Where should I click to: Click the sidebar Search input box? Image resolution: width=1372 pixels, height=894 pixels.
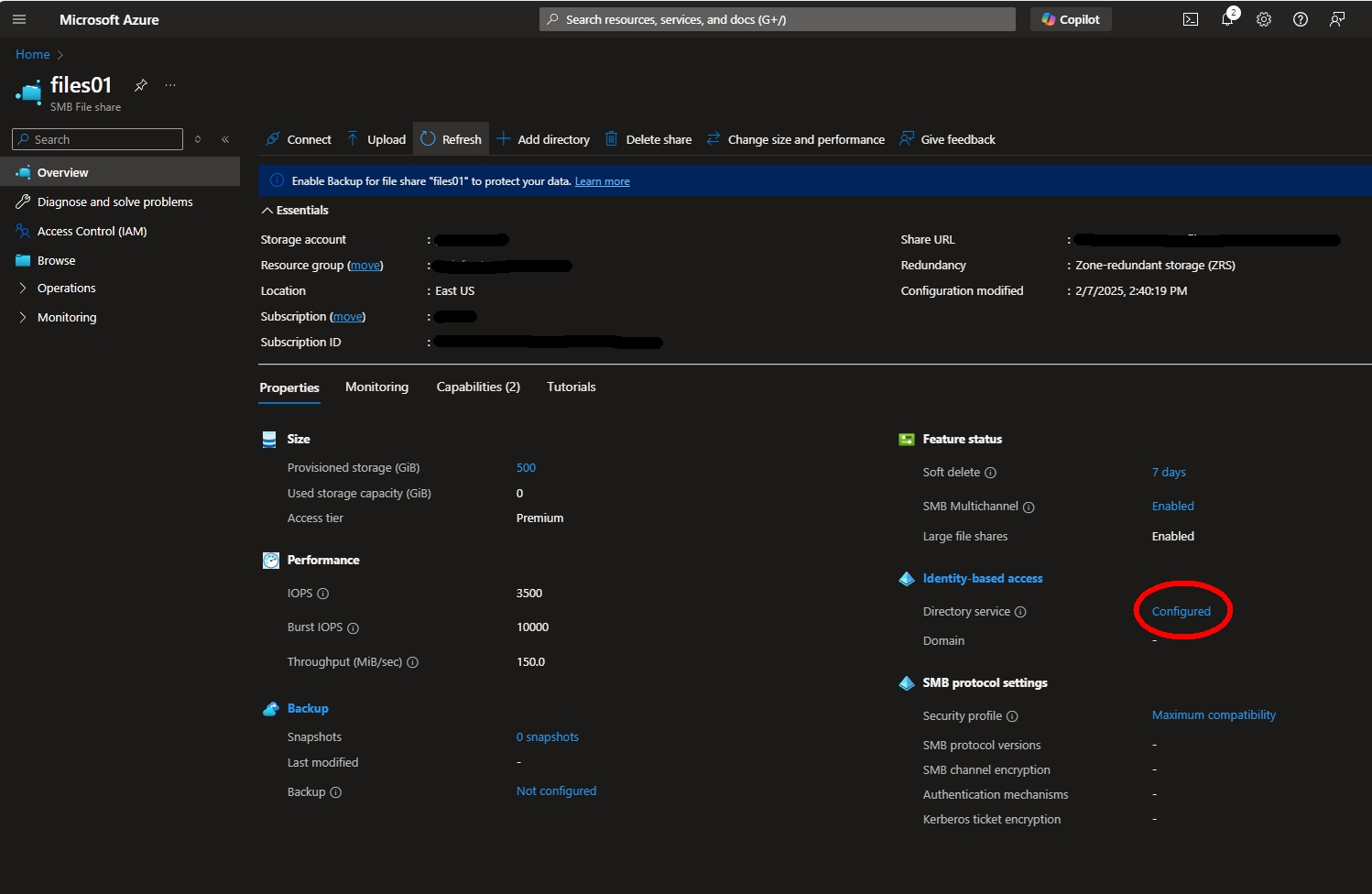coord(97,139)
